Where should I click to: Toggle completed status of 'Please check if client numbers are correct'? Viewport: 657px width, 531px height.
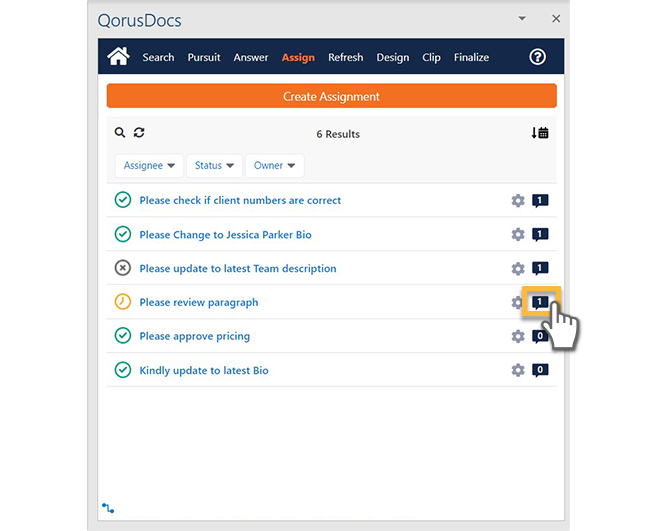[x=123, y=200]
